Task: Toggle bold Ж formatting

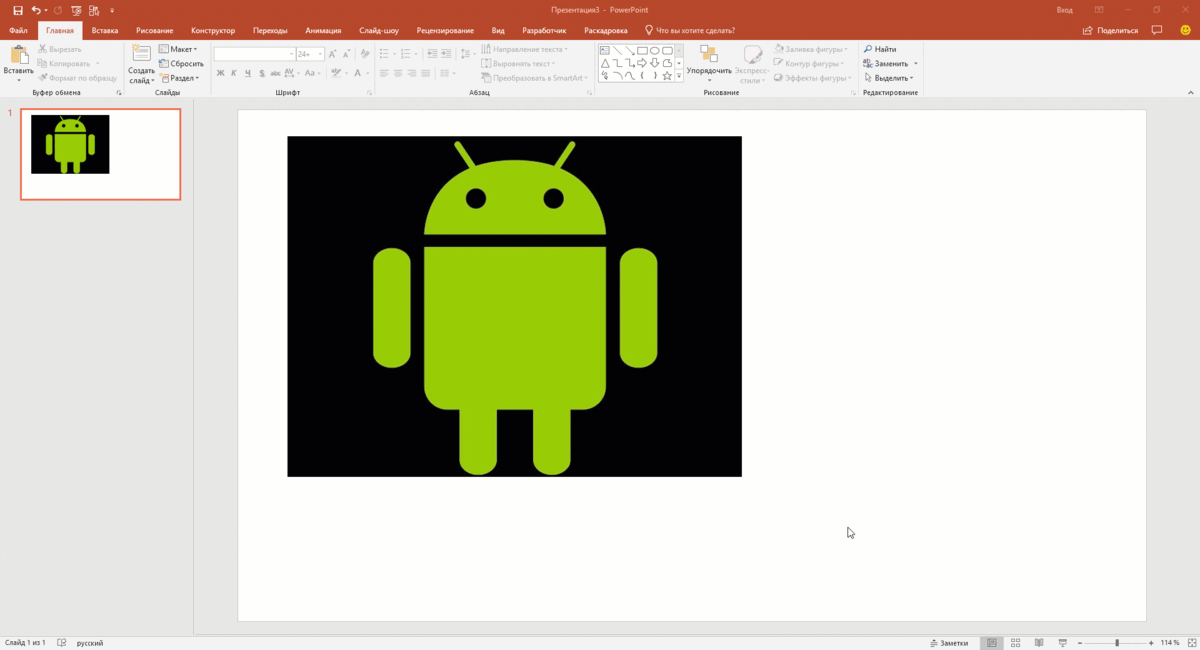Action: coord(220,73)
